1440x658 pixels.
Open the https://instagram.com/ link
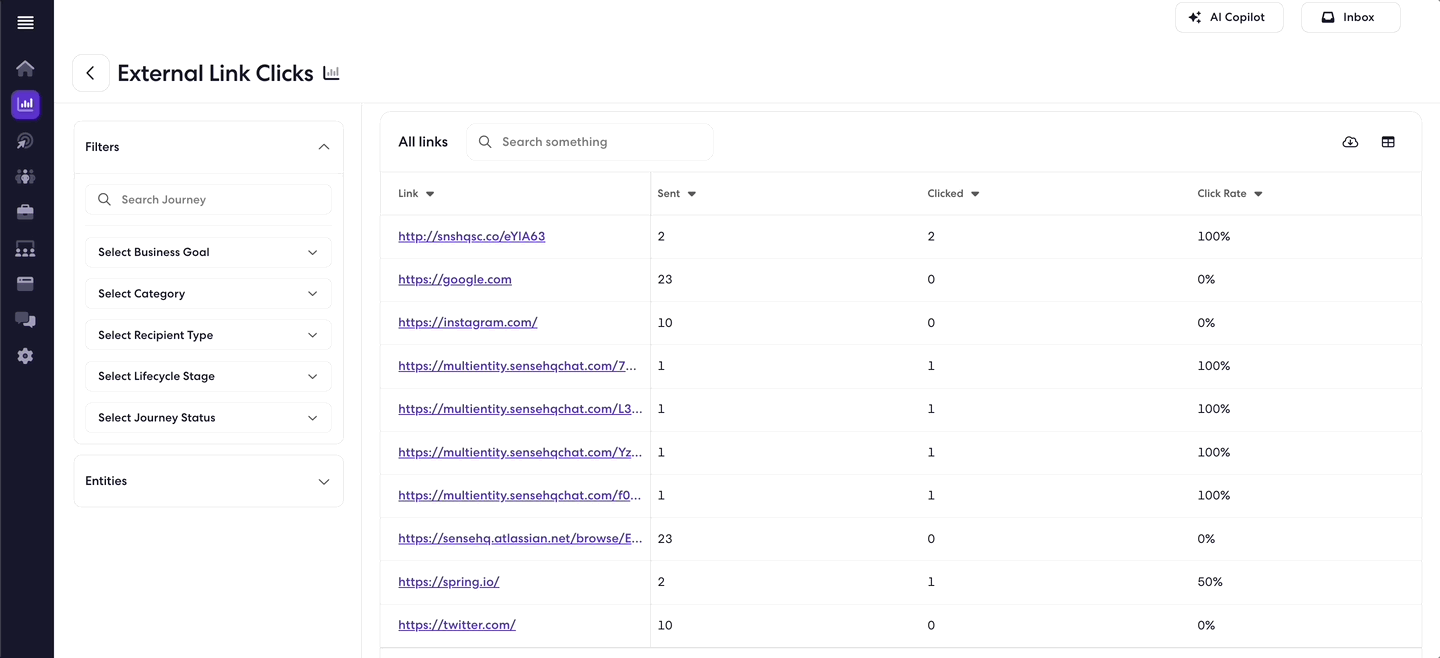468,323
